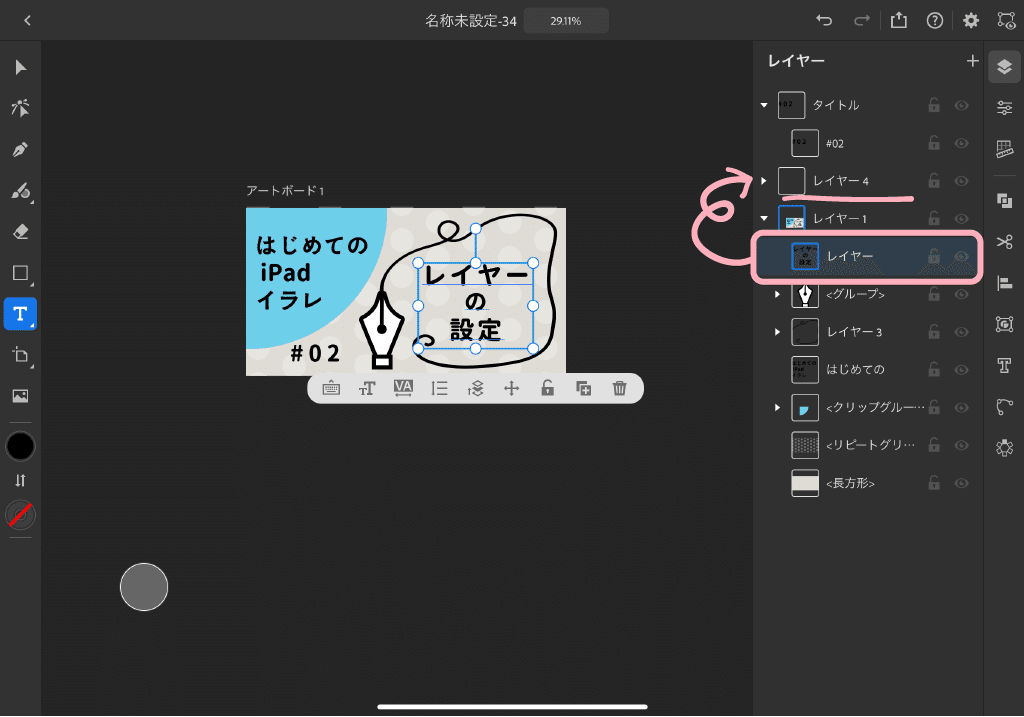
Task: Select the Eraser tool
Action: click(20, 231)
